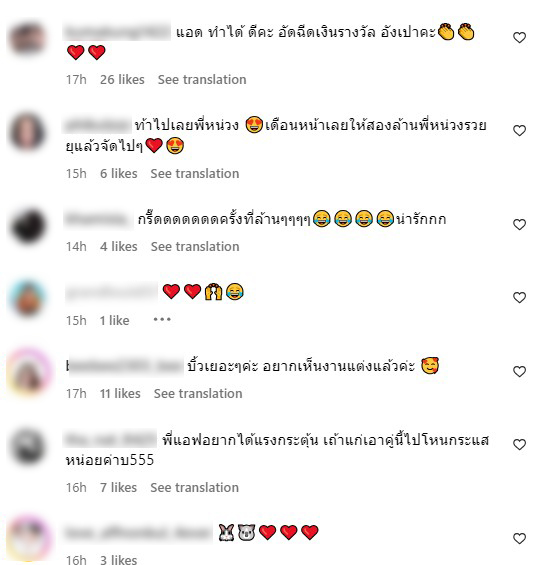Like the comment ending with 555
Screen dimensions: 538x565
pyautogui.click(x=519, y=445)
